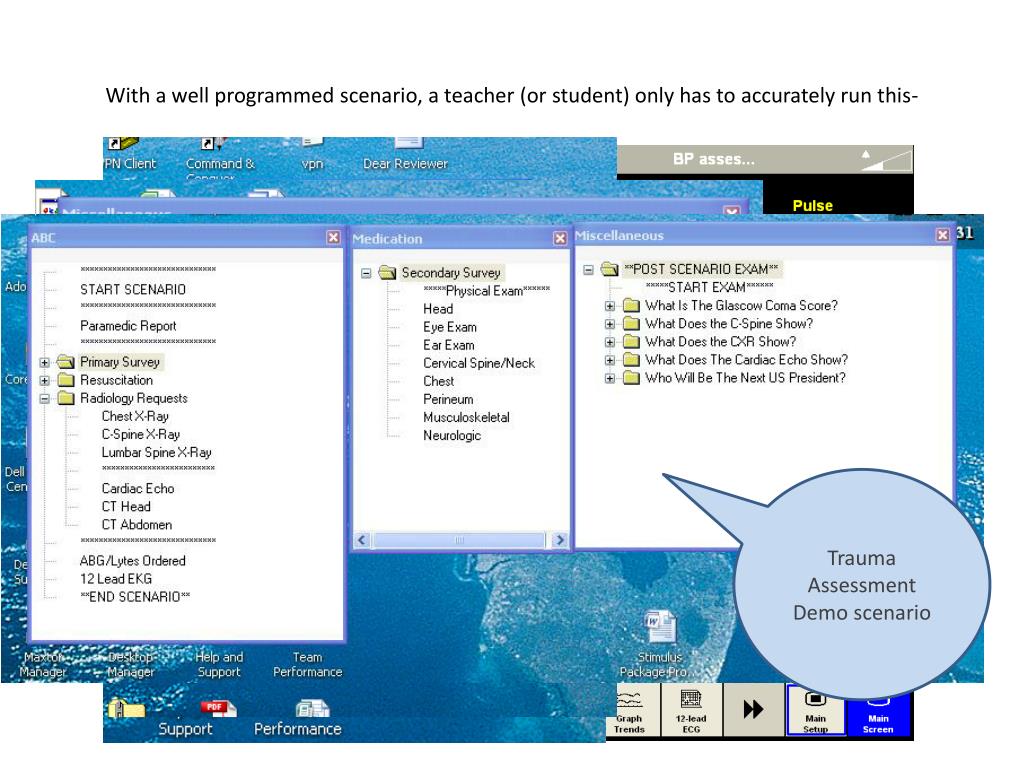Select Lumbar Spine X-Ray request
Image resolution: width=1024 pixels, height=768 pixels.
point(157,452)
